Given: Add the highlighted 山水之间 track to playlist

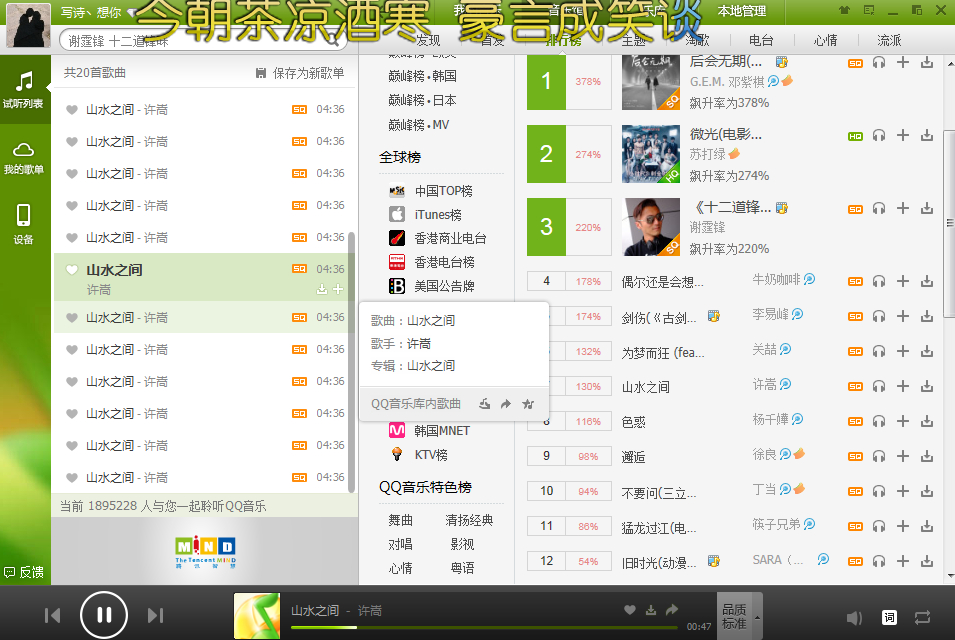Looking at the screenshot, I should pos(338,289).
